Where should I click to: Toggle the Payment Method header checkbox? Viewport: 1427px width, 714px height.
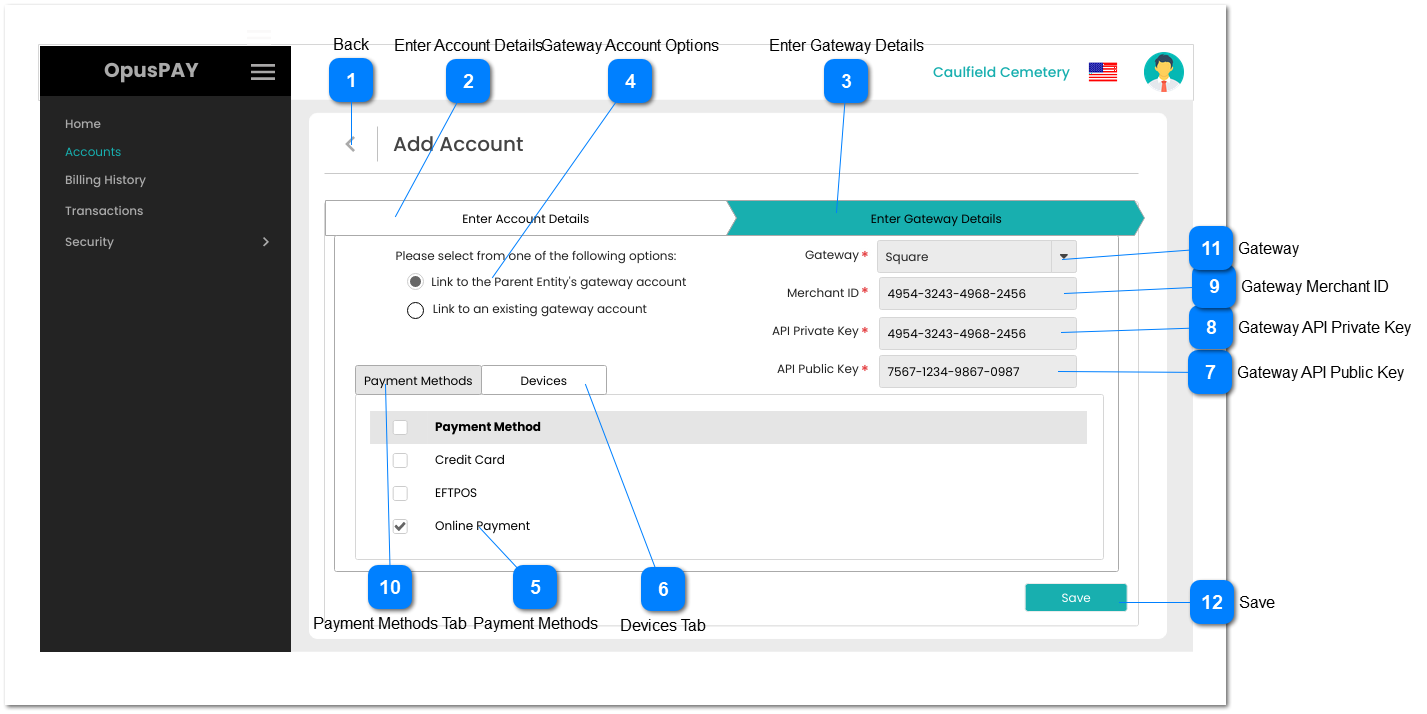coord(400,427)
